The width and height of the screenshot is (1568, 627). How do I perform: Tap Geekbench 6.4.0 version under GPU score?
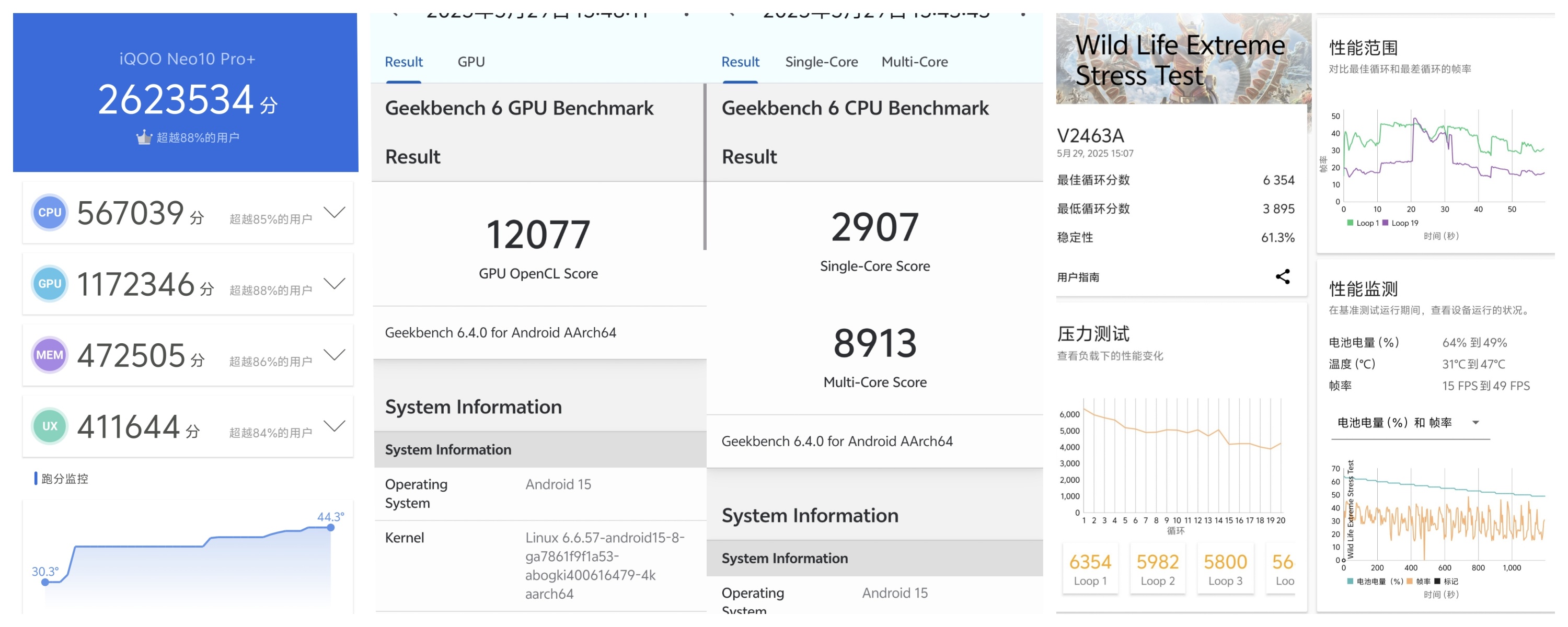(x=500, y=333)
